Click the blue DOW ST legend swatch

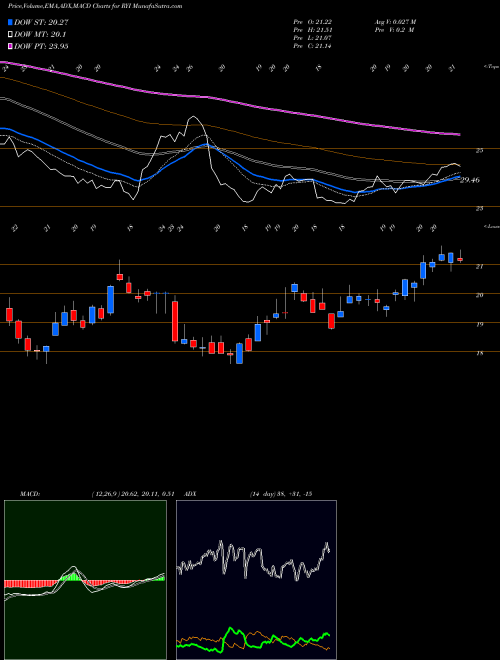click(11, 22)
